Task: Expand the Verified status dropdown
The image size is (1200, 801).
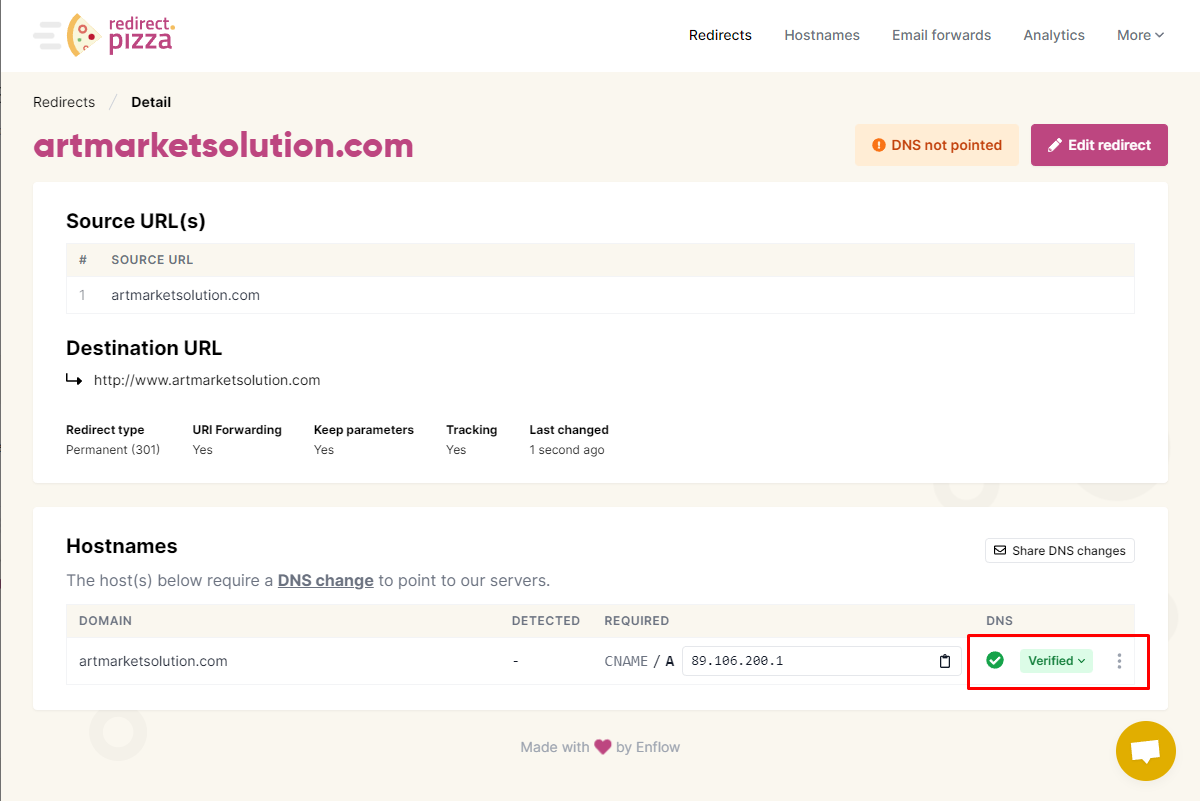Action: 1056,661
